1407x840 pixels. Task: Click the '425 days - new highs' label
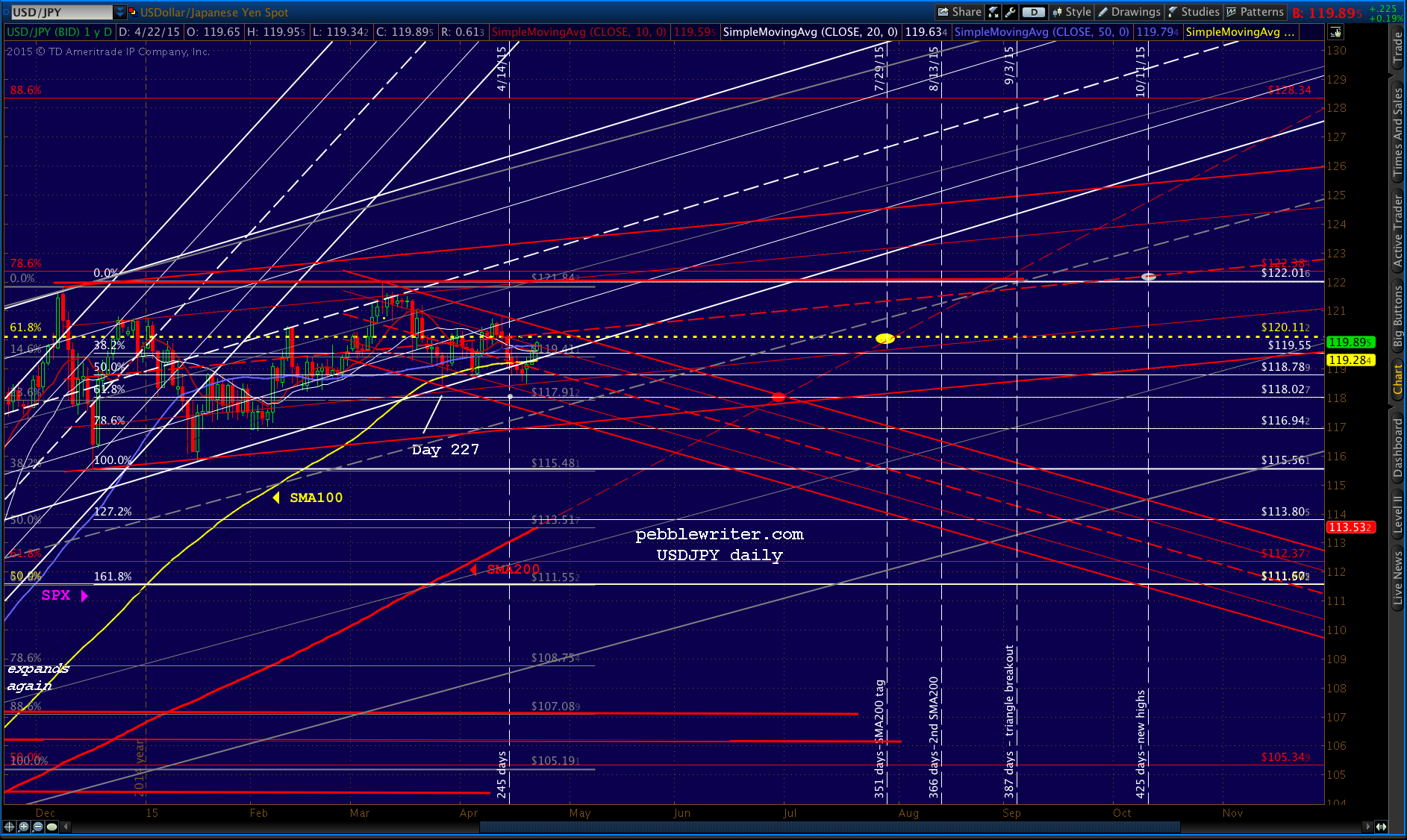pos(1140,745)
